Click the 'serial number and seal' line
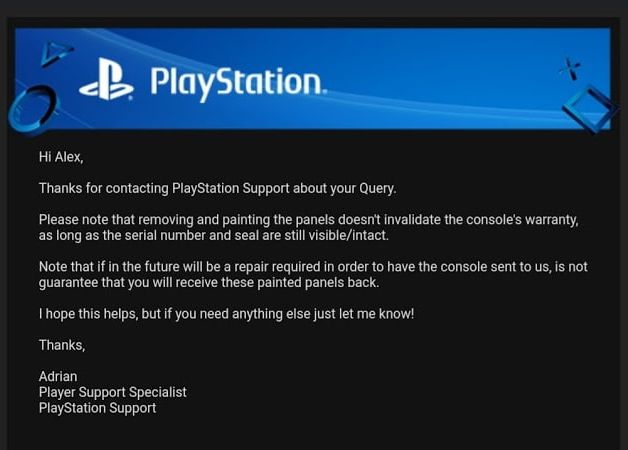Viewport: 628px width, 450px height. [214, 235]
